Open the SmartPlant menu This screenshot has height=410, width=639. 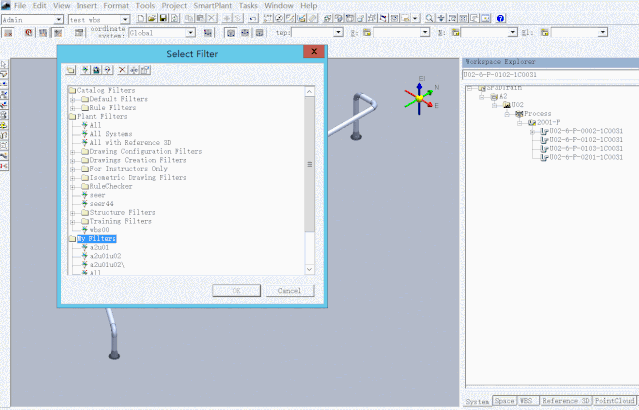tap(212, 6)
